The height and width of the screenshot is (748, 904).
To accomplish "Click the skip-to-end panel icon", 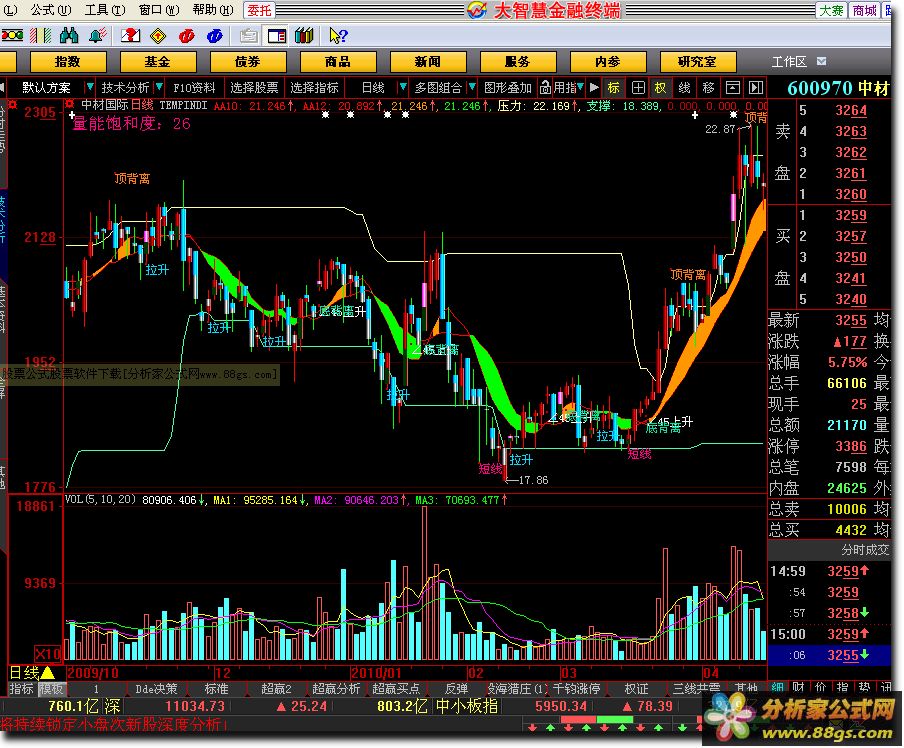I will coord(756,88).
